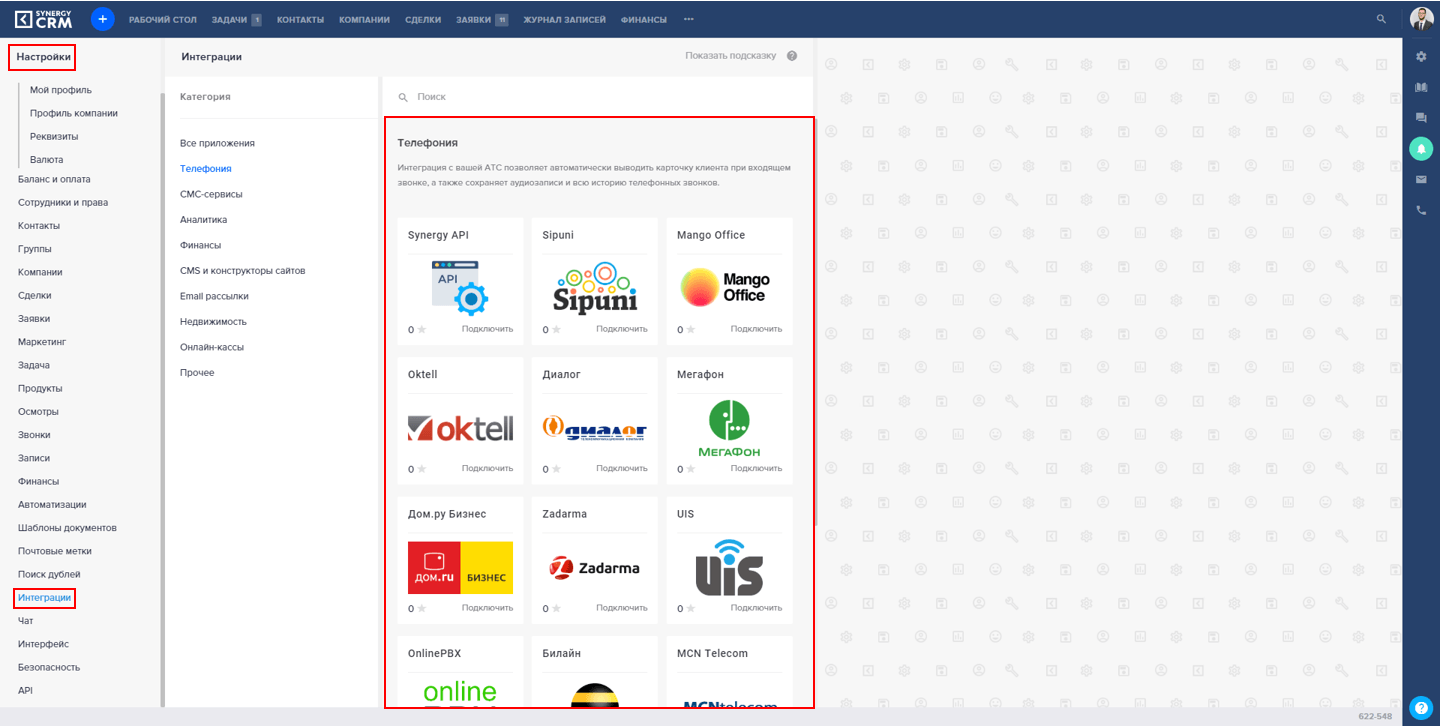
Task: Connect the Synergy API integration via Подключить
Action: click(x=487, y=329)
